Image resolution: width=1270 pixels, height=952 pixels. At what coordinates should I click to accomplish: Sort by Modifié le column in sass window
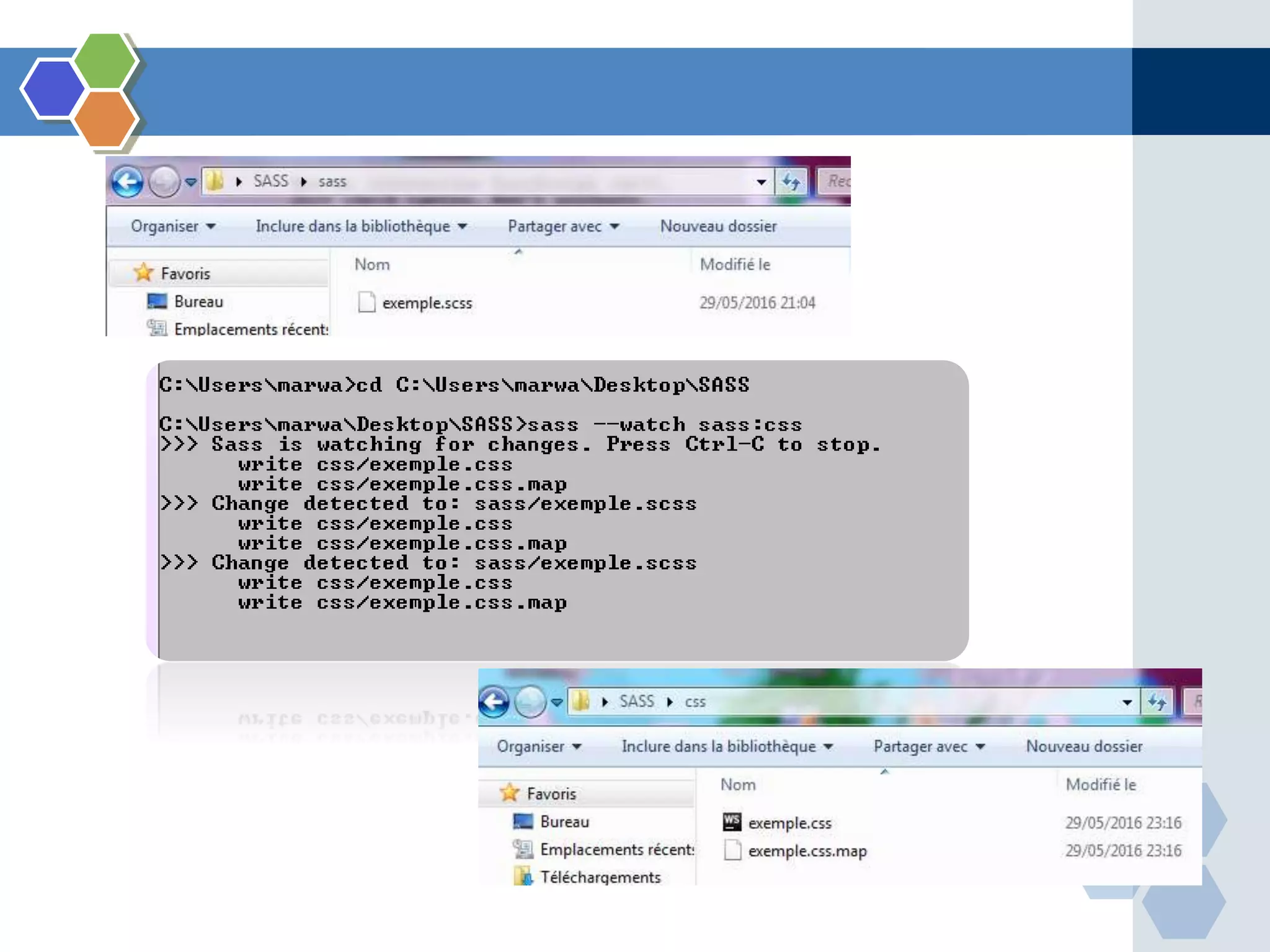735,265
